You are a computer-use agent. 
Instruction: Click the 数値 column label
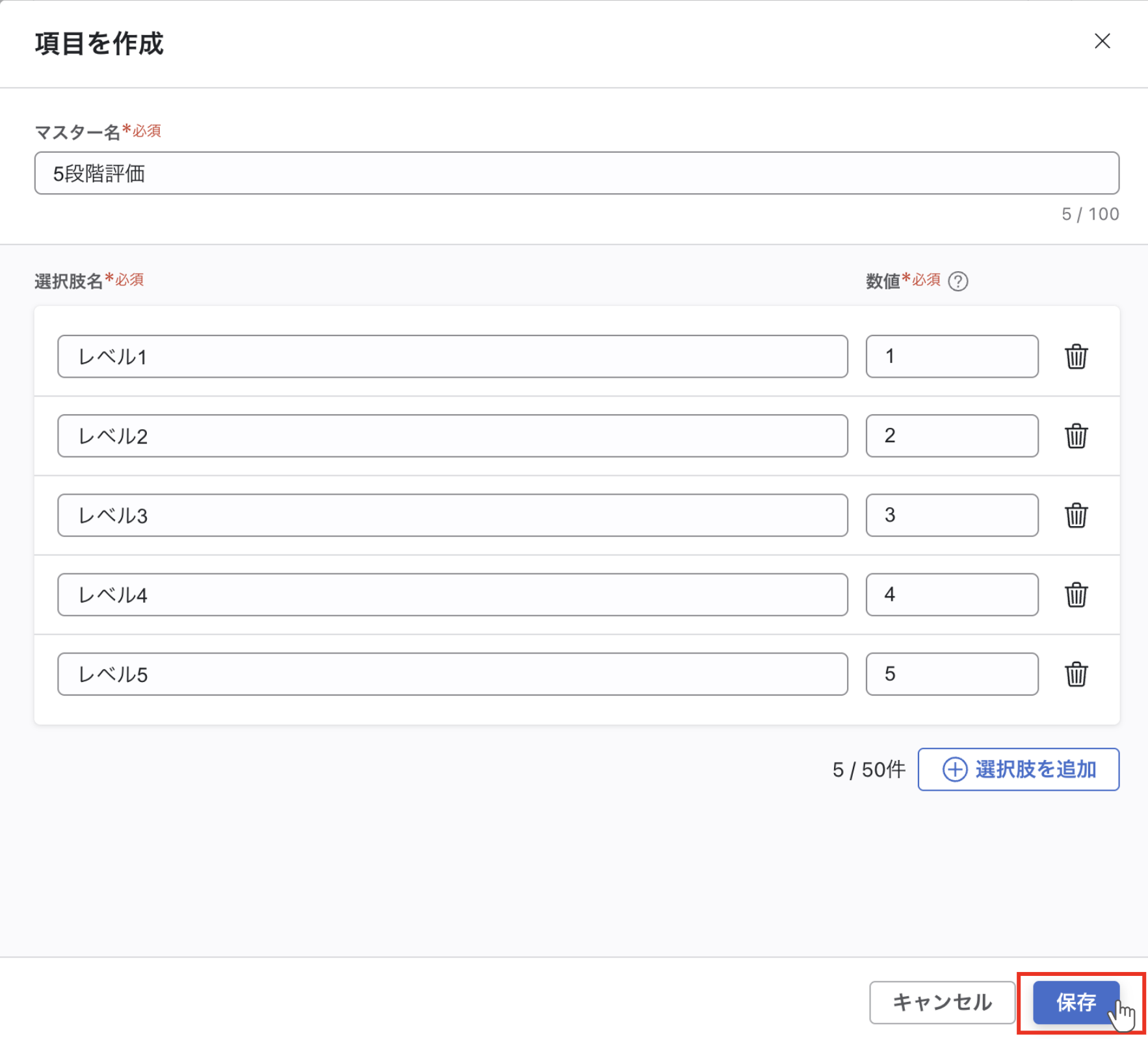(x=883, y=281)
